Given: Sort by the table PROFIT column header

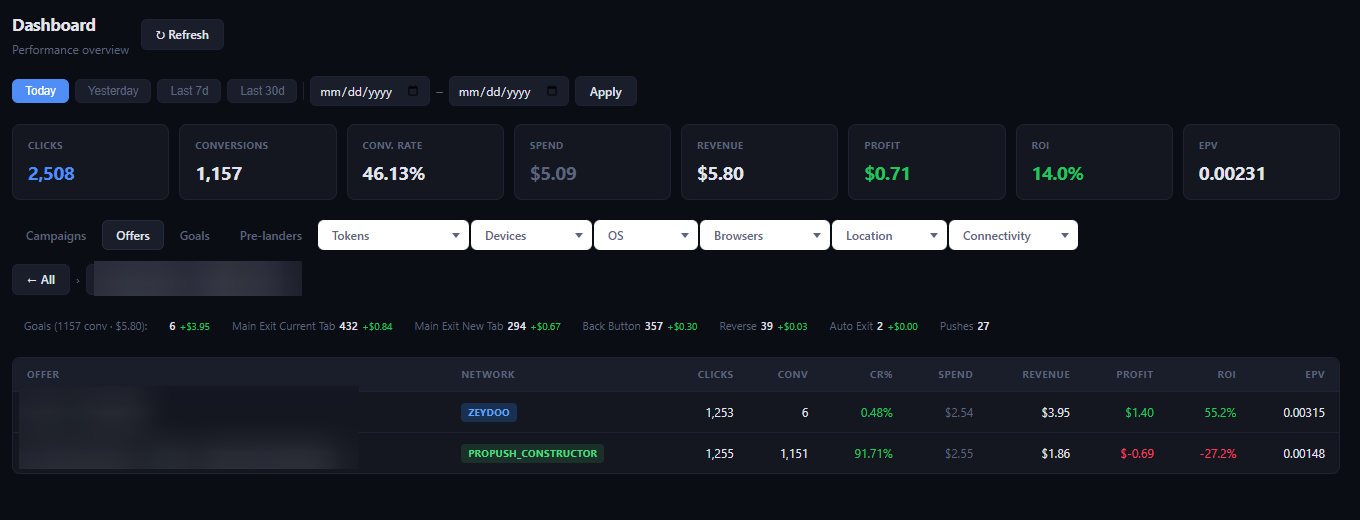Looking at the screenshot, I should [1135, 375].
